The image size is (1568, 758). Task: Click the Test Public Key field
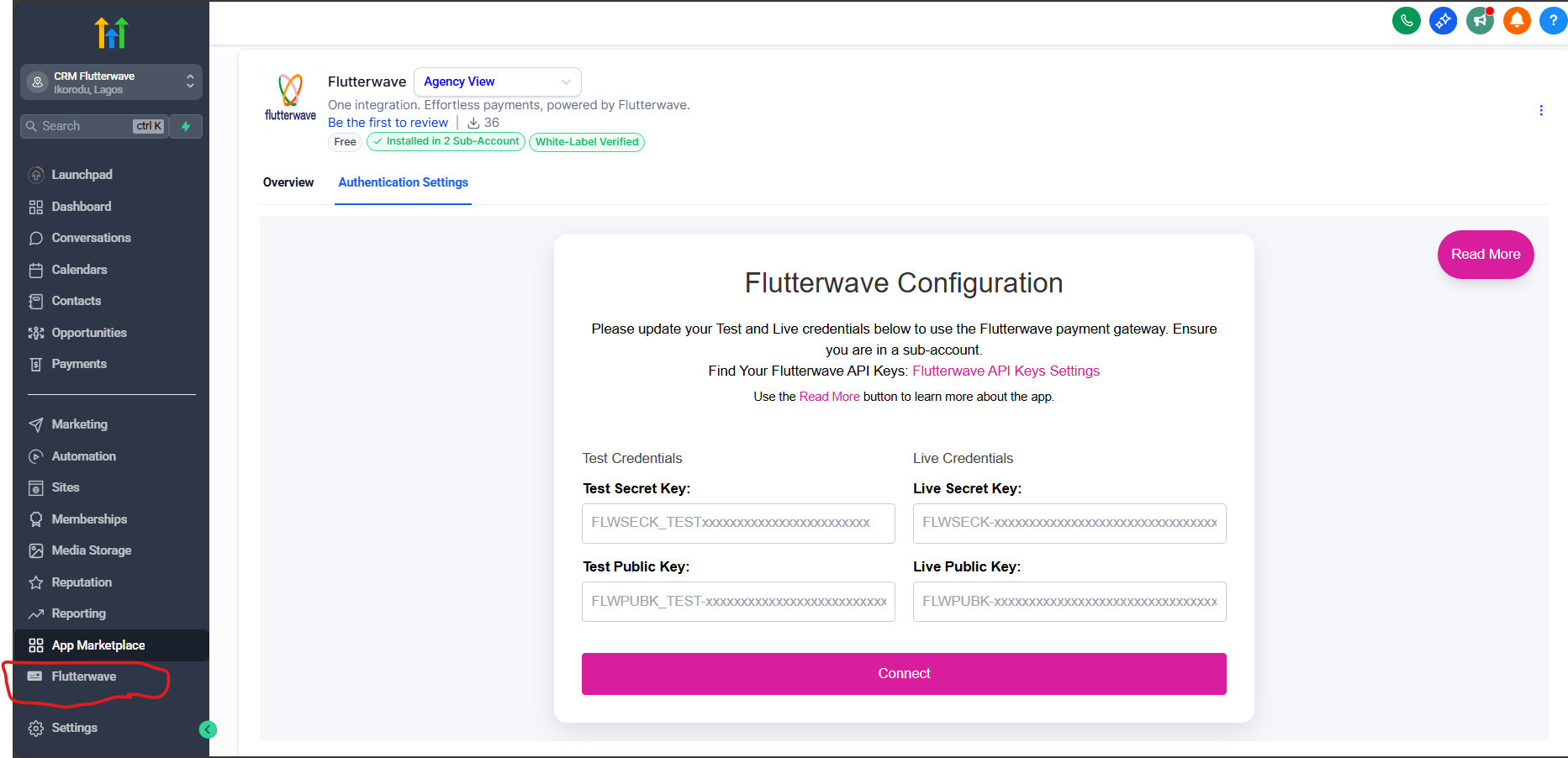(738, 602)
